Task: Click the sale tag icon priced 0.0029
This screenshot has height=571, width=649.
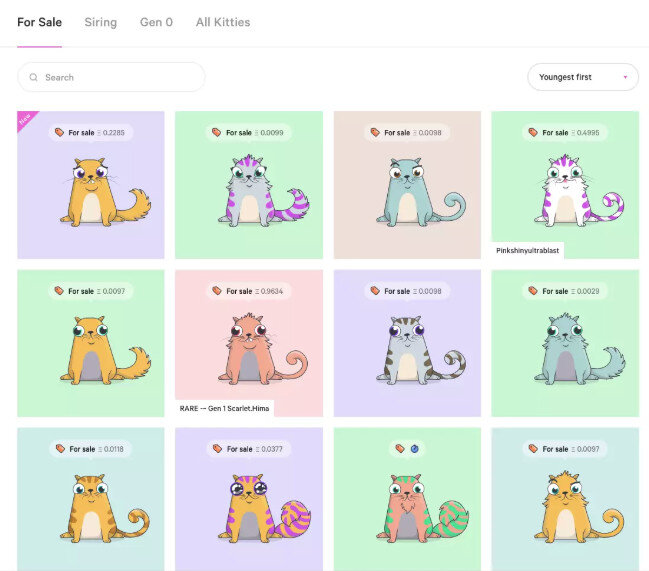Action: [x=533, y=291]
